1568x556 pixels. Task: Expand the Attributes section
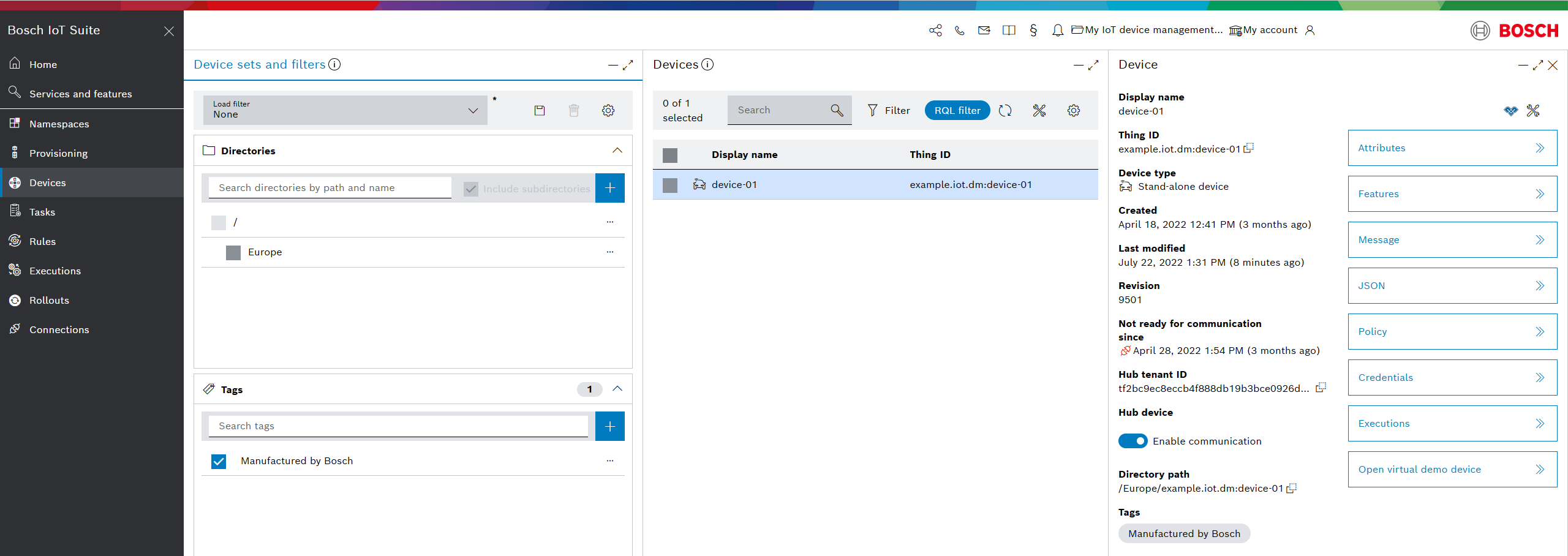point(1453,148)
